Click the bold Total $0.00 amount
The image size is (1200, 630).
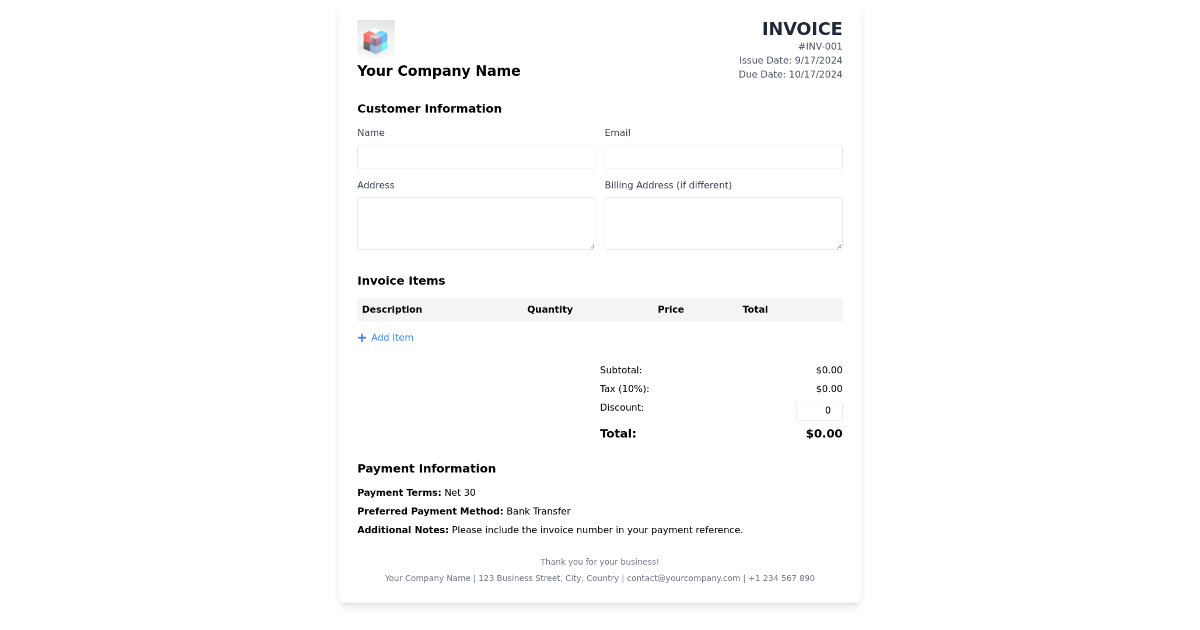pyautogui.click(x=823, y=433)
